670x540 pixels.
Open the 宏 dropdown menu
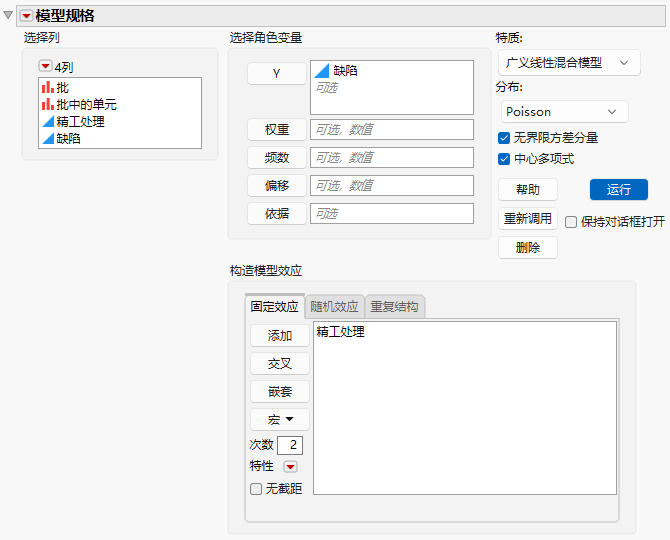(280, 420)
